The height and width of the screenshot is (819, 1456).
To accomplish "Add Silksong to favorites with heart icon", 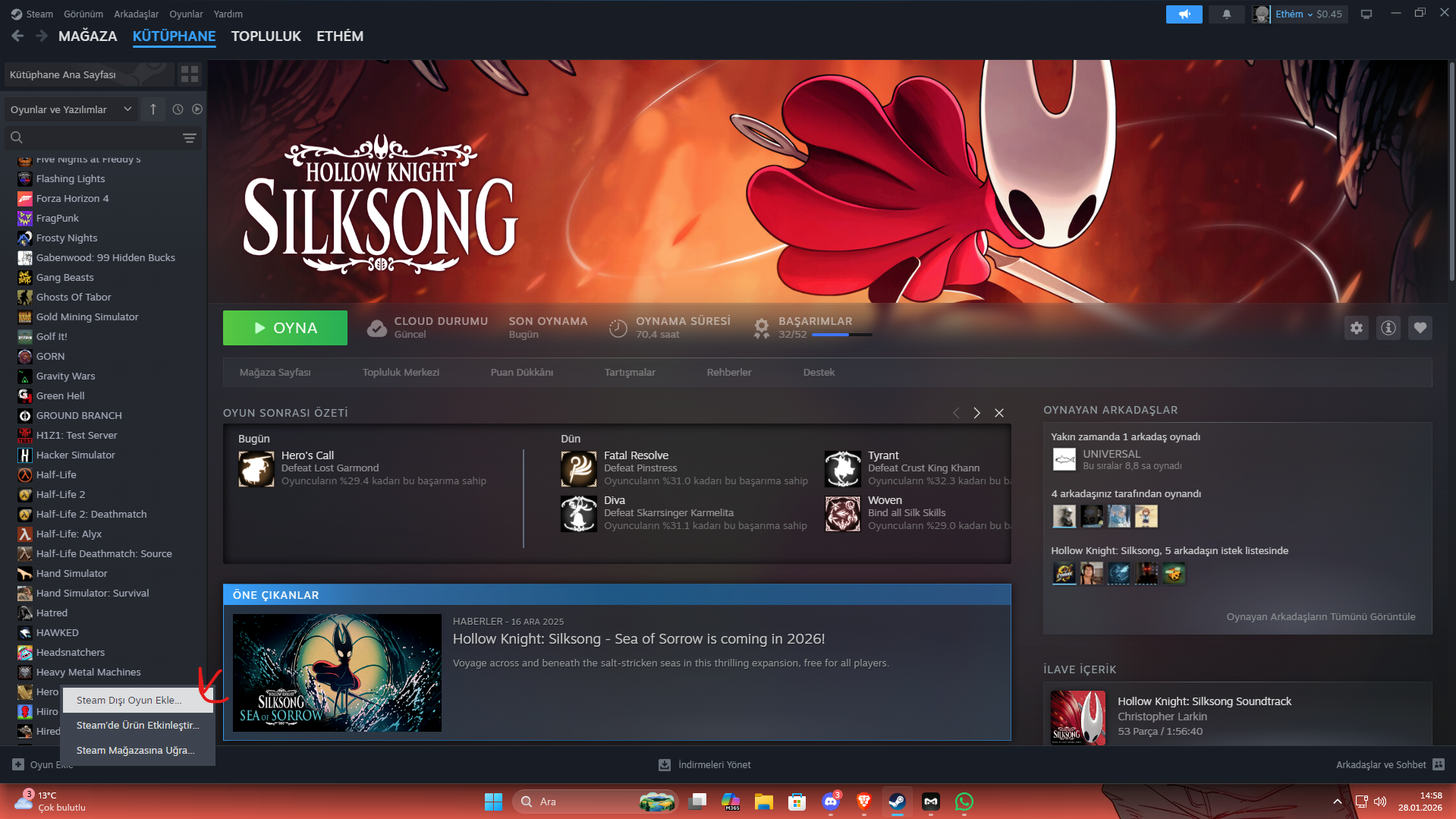I will pyautogui.click(x=1420, y=328).
